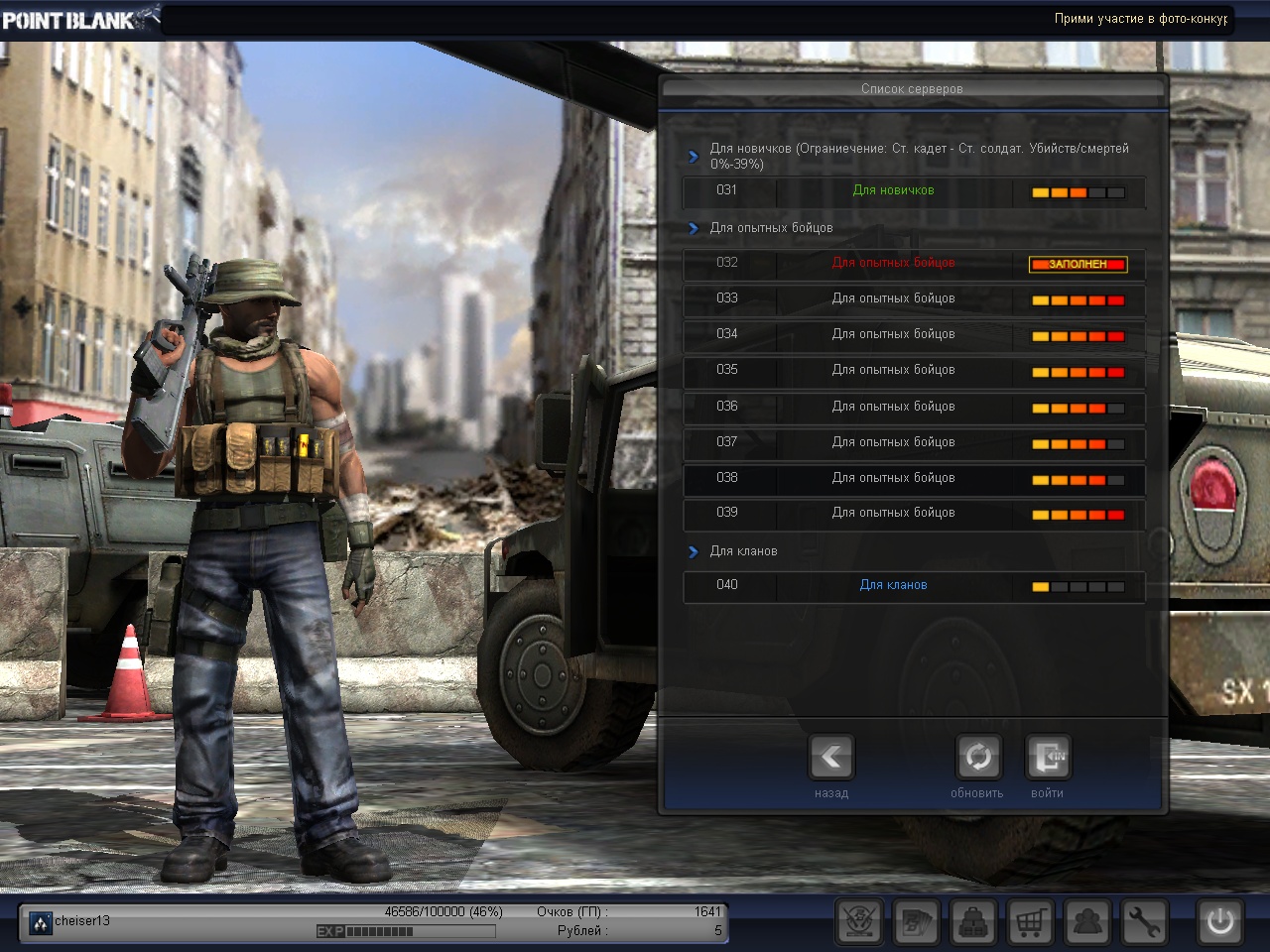Open the PB cards icon
The height and width of the screenshot is (952, 1270).
click(x=916, y=923)
